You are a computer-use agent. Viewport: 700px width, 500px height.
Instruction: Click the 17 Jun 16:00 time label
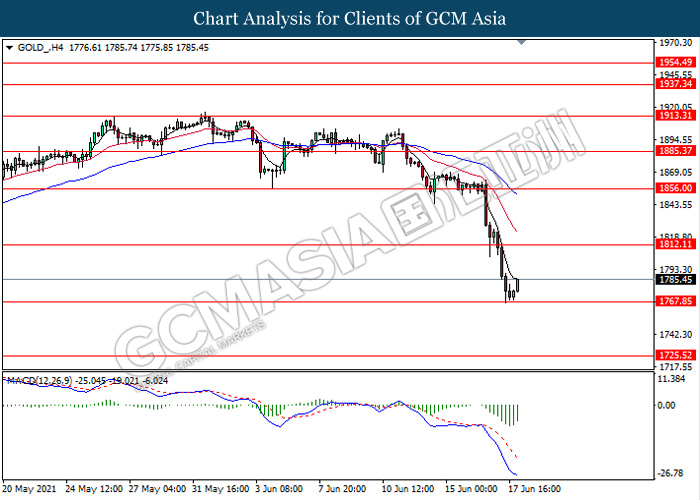[x=534, y=489]
